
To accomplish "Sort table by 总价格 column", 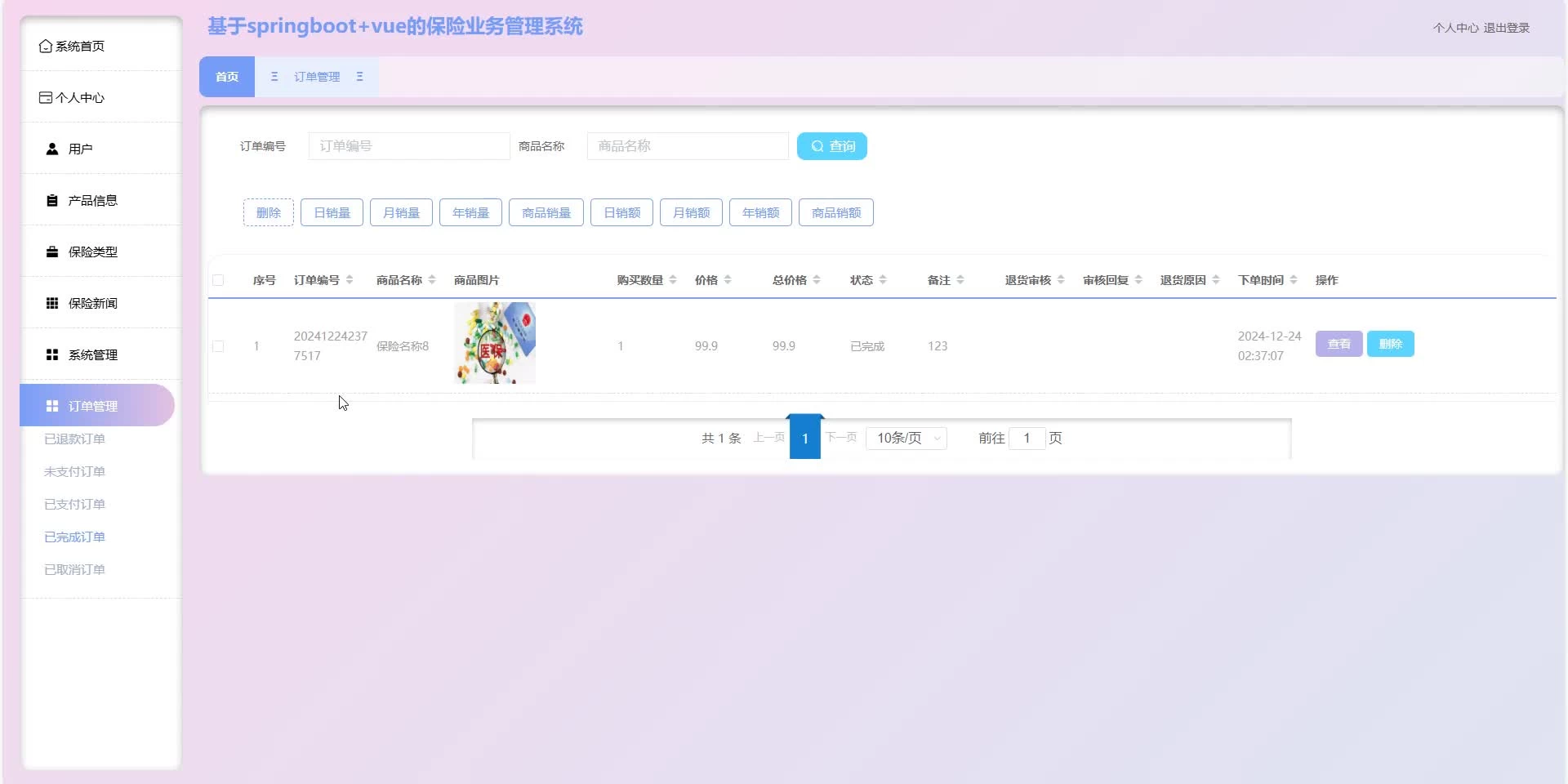I will pyautogui.click(x=817, y=280).
